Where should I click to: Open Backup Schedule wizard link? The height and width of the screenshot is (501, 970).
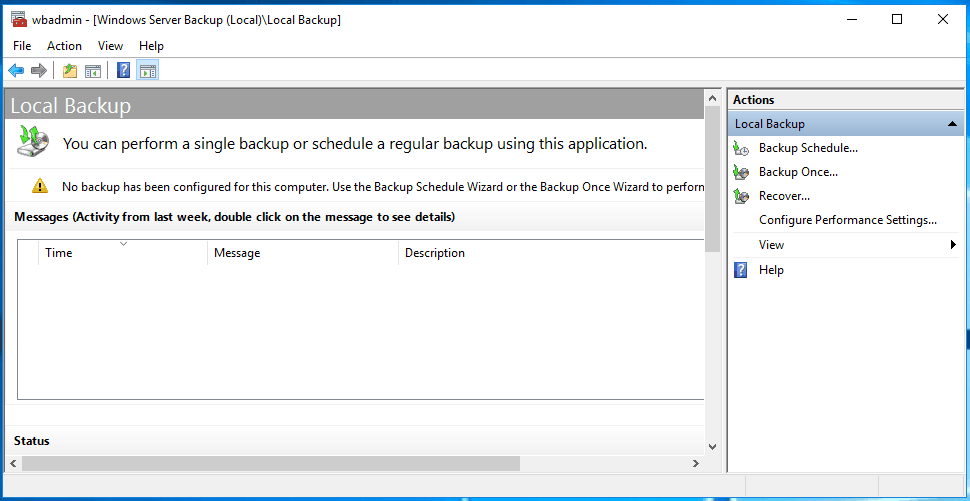(808, 148)
